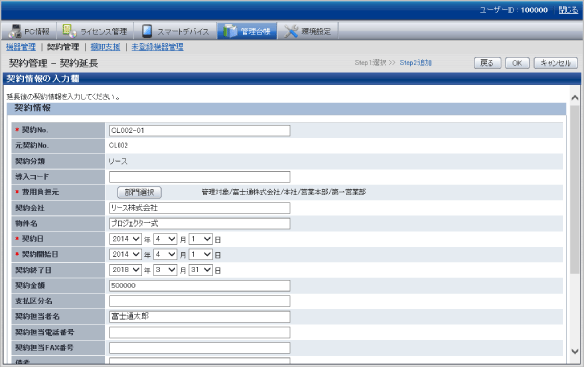Click the スマートデバイス phone icon
Viewport: 584px width, 367px height.
point(147,31)
